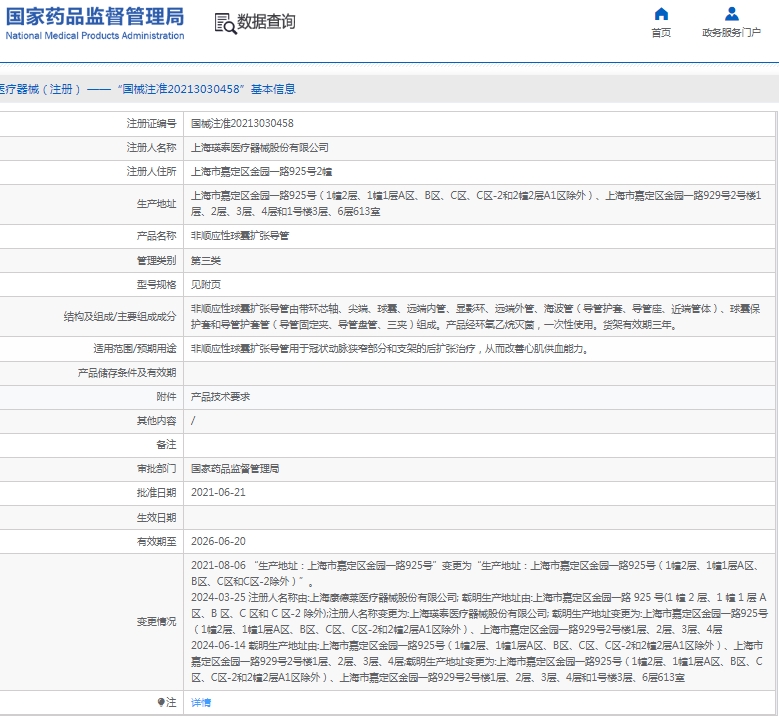Click the 产品储存条件及有效期 label
The image size is (779, 718).
(x=127, y=373)
